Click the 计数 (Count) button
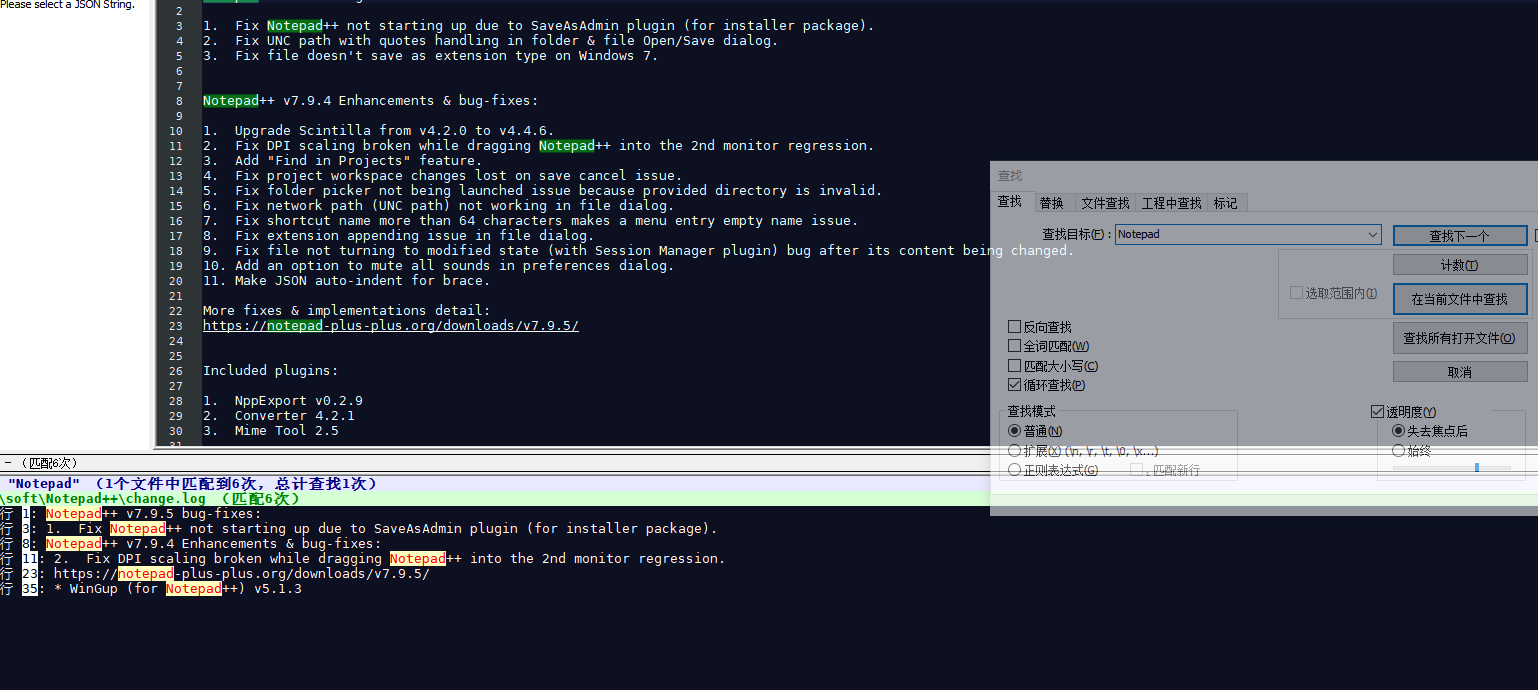 [x=1459, y=264]
